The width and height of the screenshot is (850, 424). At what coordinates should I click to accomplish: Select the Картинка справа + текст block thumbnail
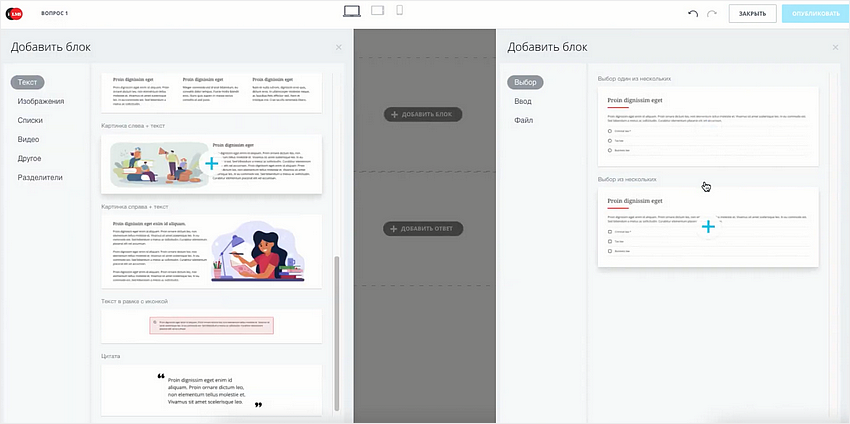211,251
